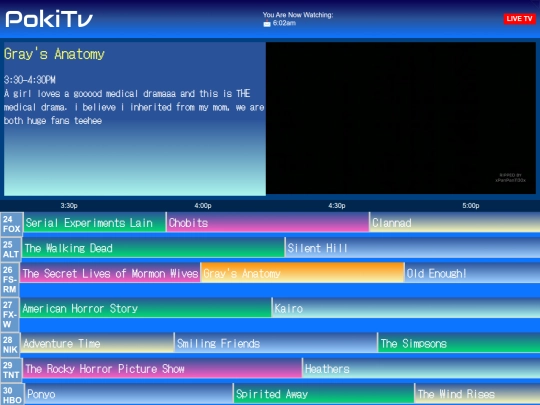Click the 5:00p time header

471,206
